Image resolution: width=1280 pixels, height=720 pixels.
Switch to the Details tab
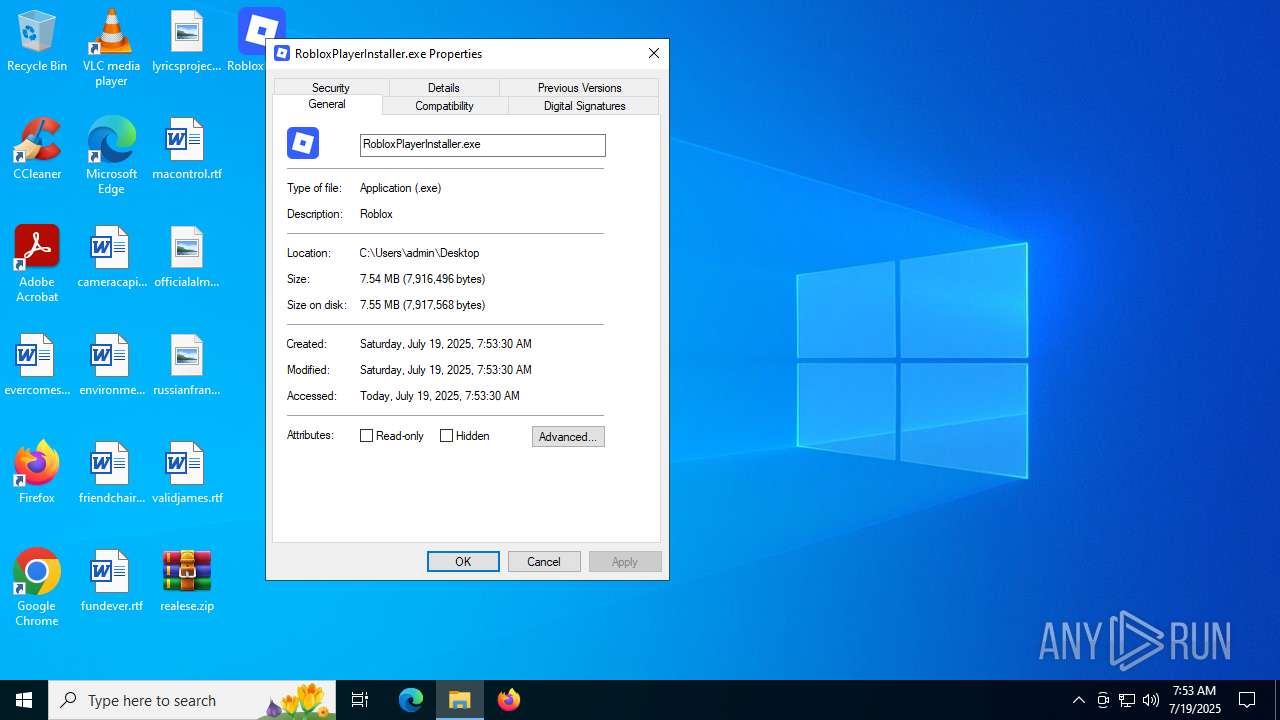click(444, 88)
